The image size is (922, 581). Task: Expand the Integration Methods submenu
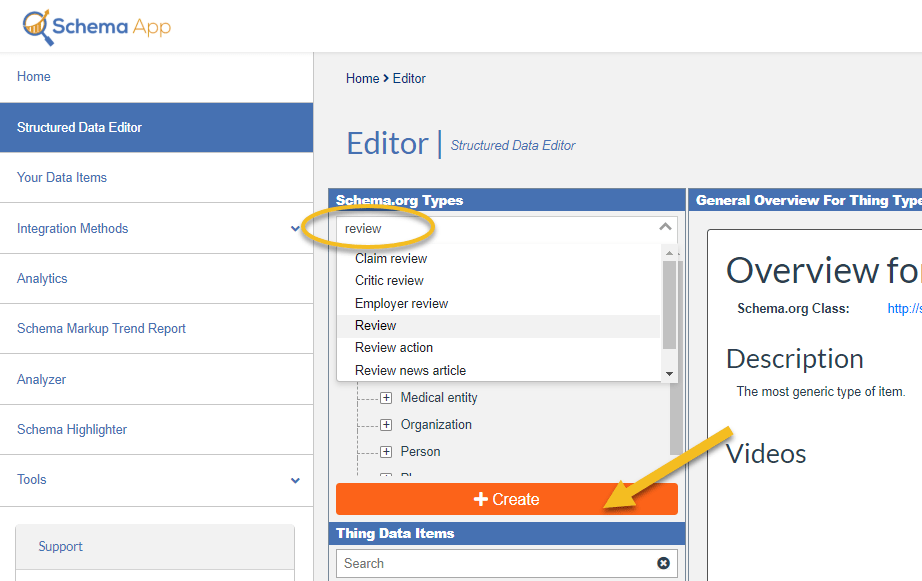295,228
